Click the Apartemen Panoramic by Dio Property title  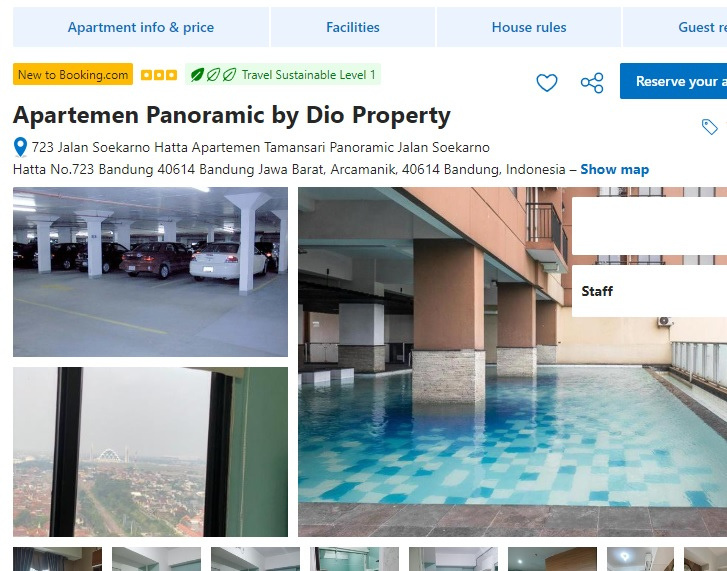coord(232,115)
